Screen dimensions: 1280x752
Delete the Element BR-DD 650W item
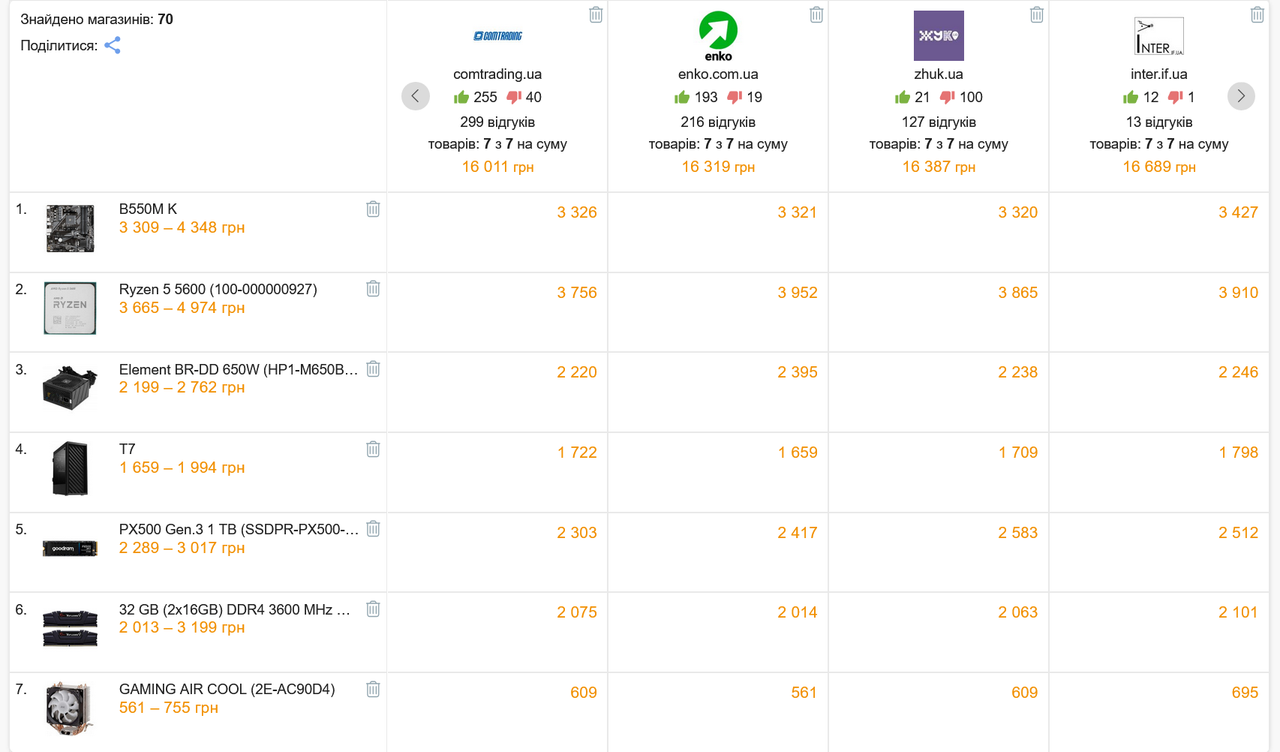click(x=373, y=368)
